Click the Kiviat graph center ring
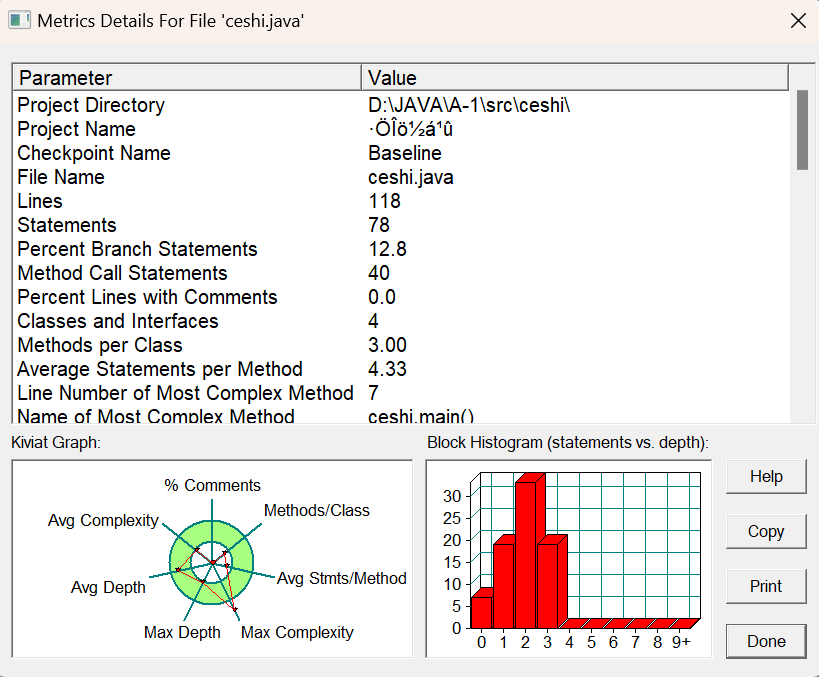Screen dimensions: 819x677 point(212,563)
